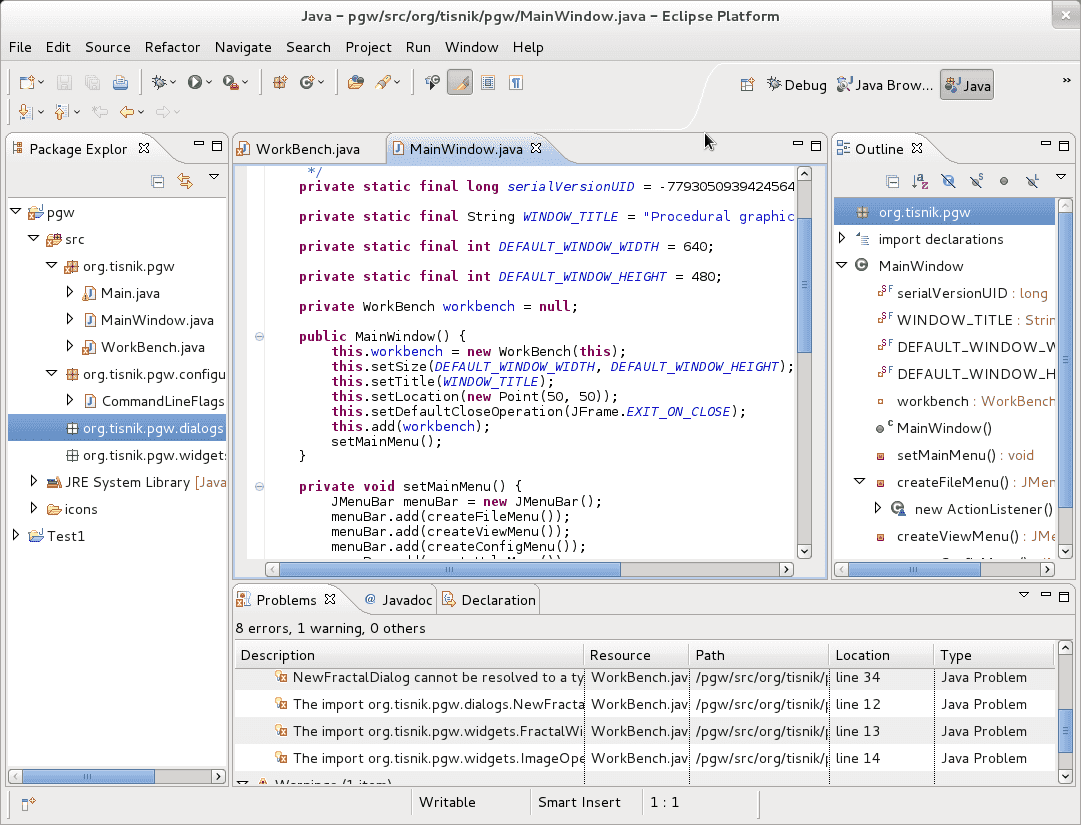The image size is (1081, 825).
Task: Run the program with the Run toolbar icon
Action: (197, 82)
